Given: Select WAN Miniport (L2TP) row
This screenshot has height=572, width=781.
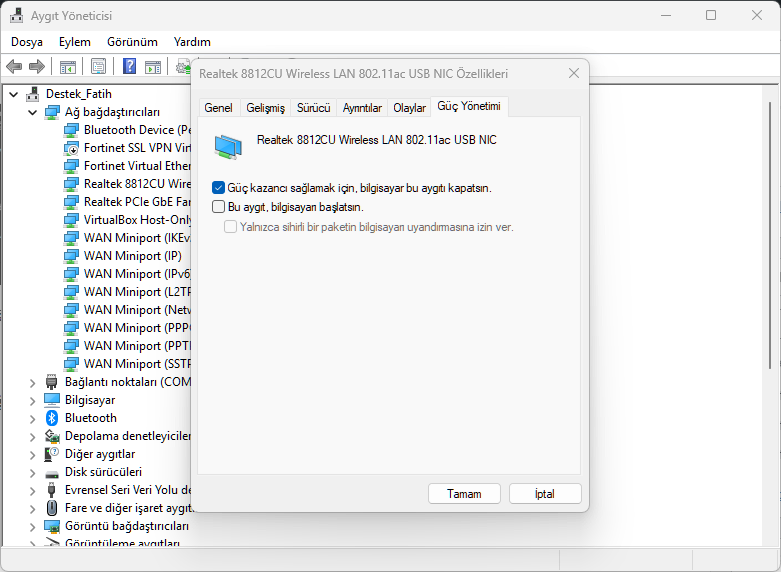Looking at the screenshot, I should (127, 291).
